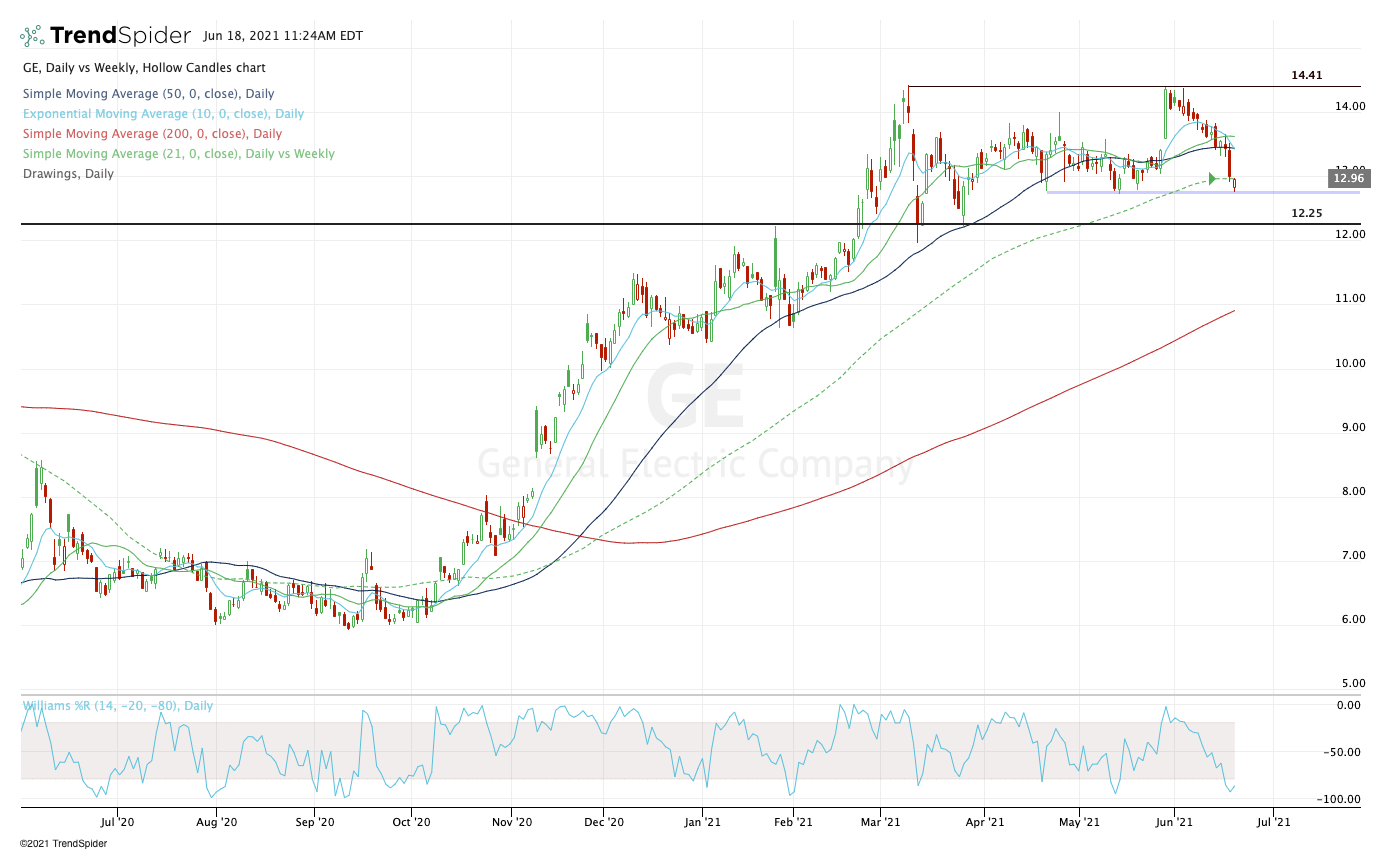
Task: Click the green triangle marker beside the latest candle
Action: [x=1212, y=178]
